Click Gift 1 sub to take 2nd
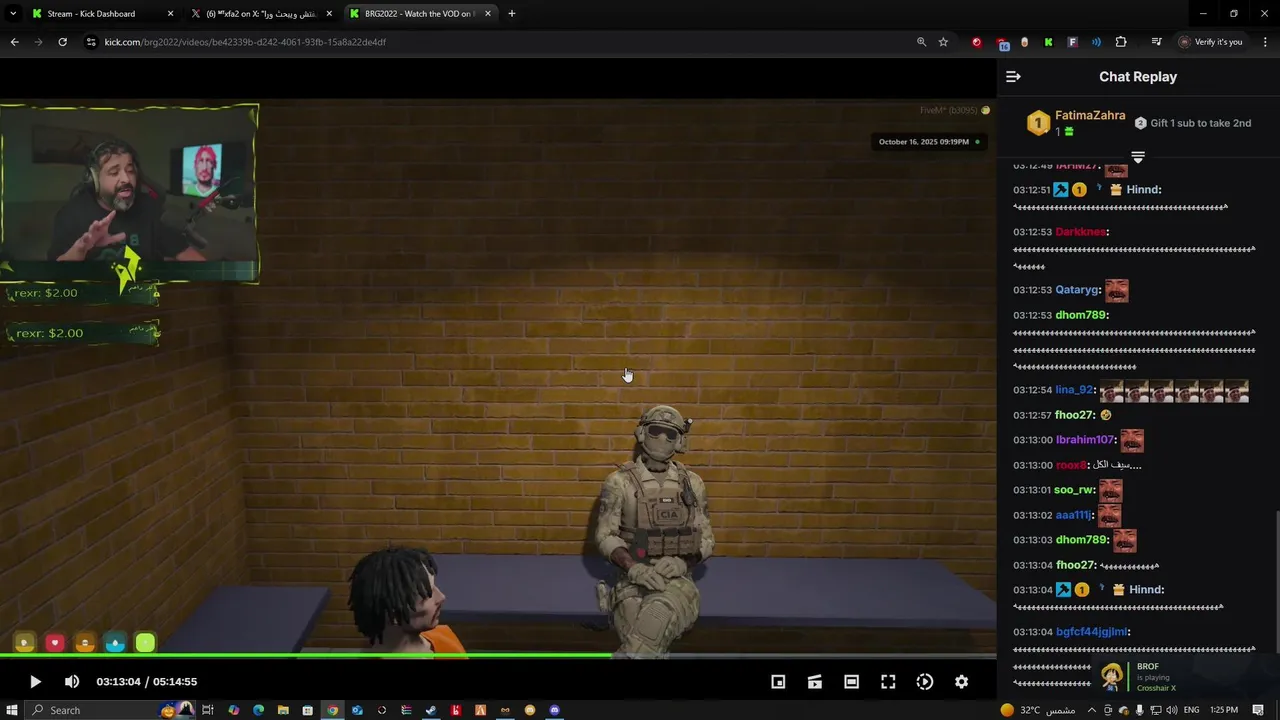This screenshot has height=720, width=1280. point(1193,123)
